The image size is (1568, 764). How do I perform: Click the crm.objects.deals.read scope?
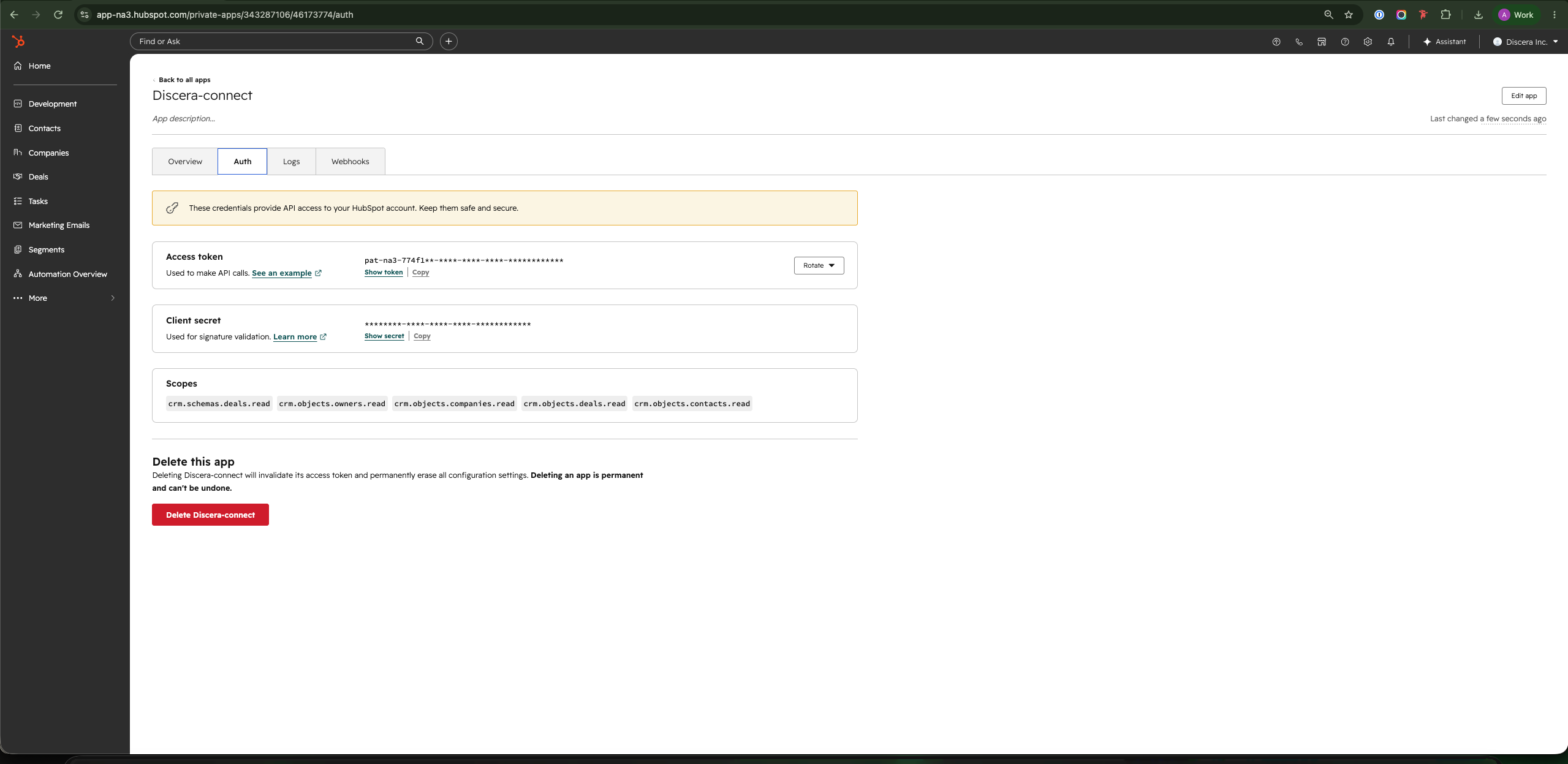pyautogui.click(x=574, y=404)
